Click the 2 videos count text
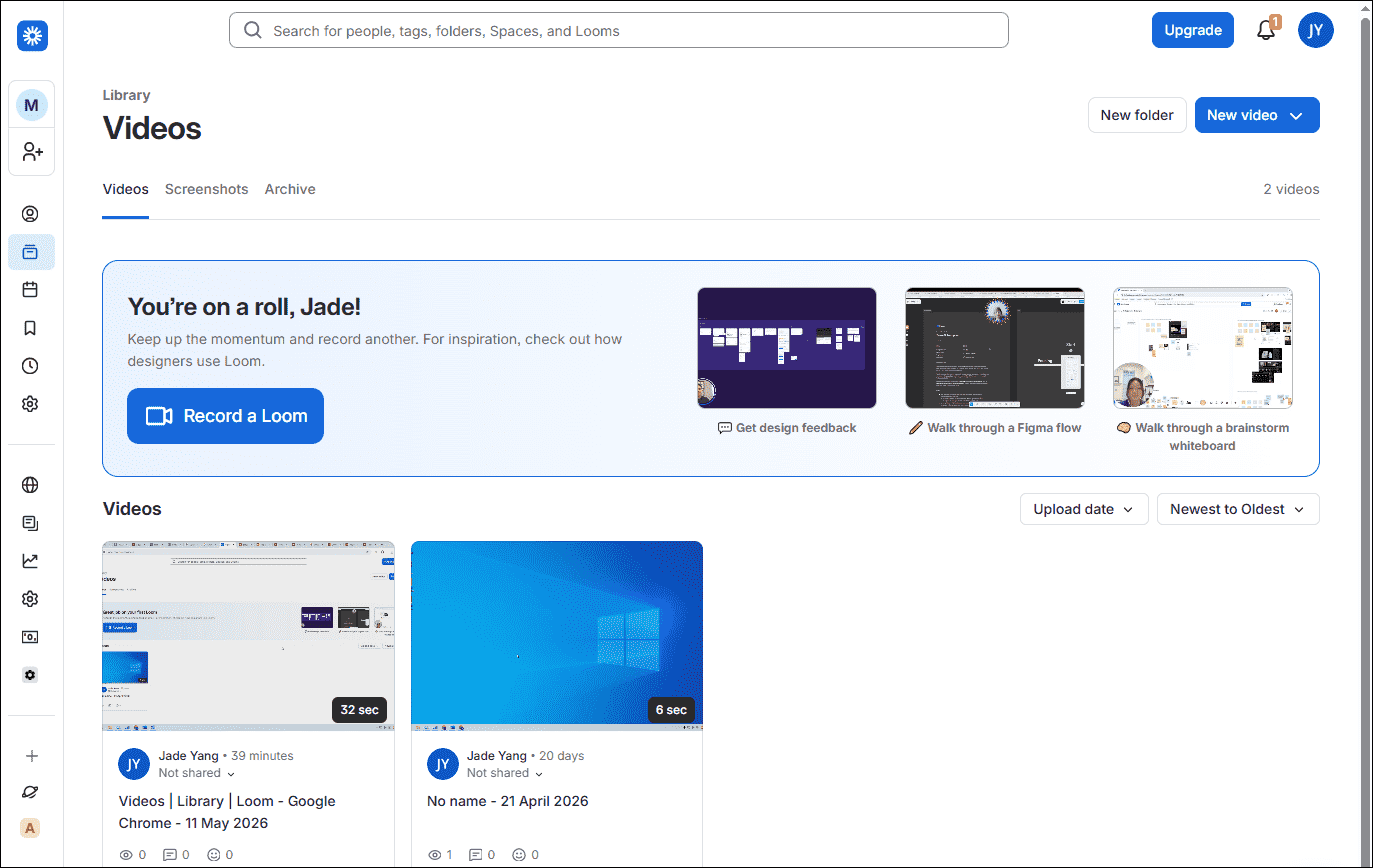This screenshot has width=1373, height=868. click(x=1291, y=189)
